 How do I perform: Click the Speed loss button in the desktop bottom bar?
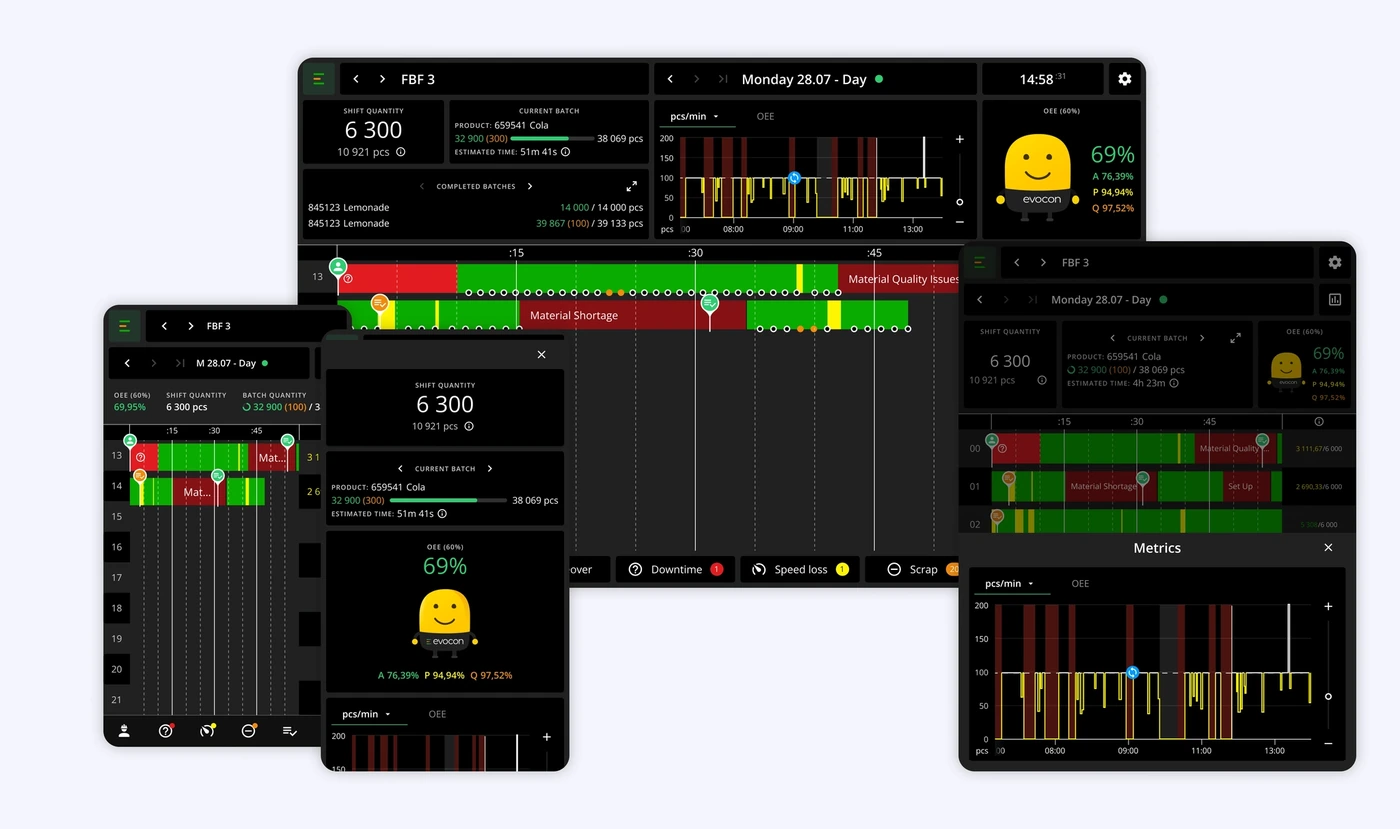click(x=799, y=569)
